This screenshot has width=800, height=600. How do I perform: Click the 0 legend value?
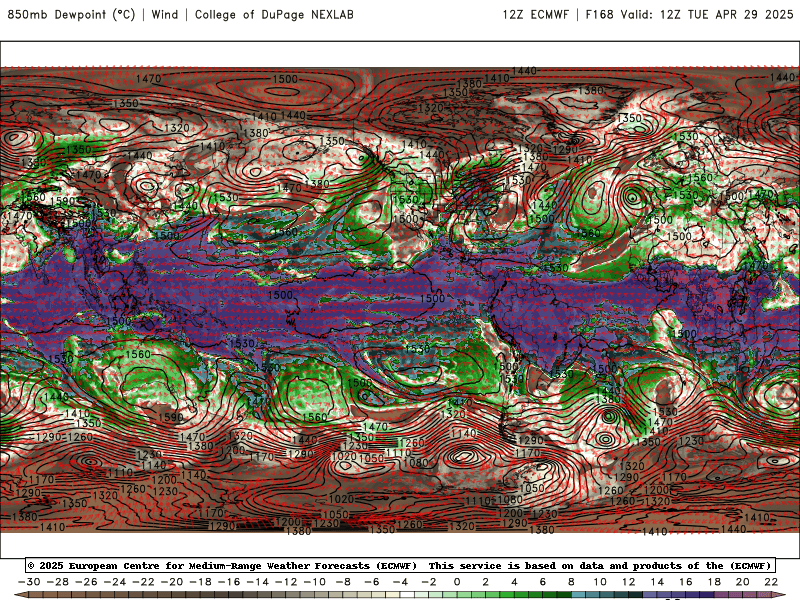click(457, 582)
